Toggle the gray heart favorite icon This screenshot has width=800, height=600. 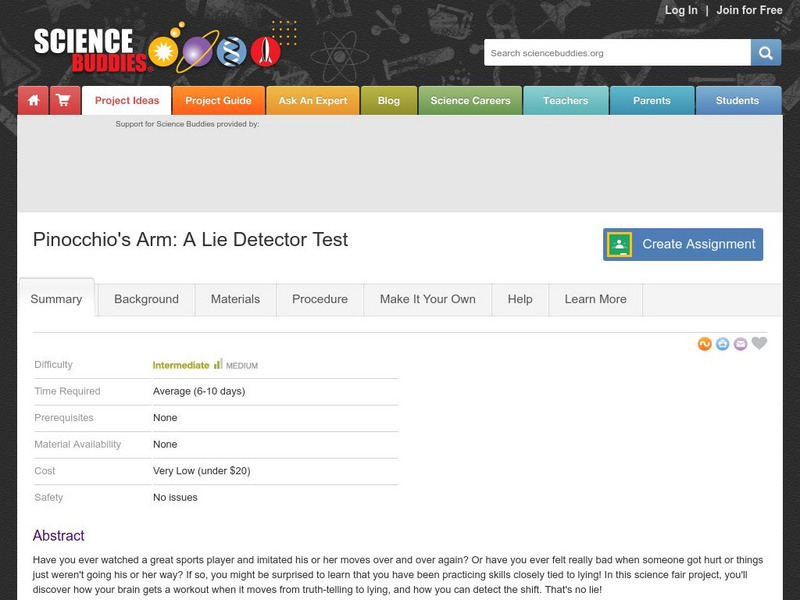click(759, 343)
